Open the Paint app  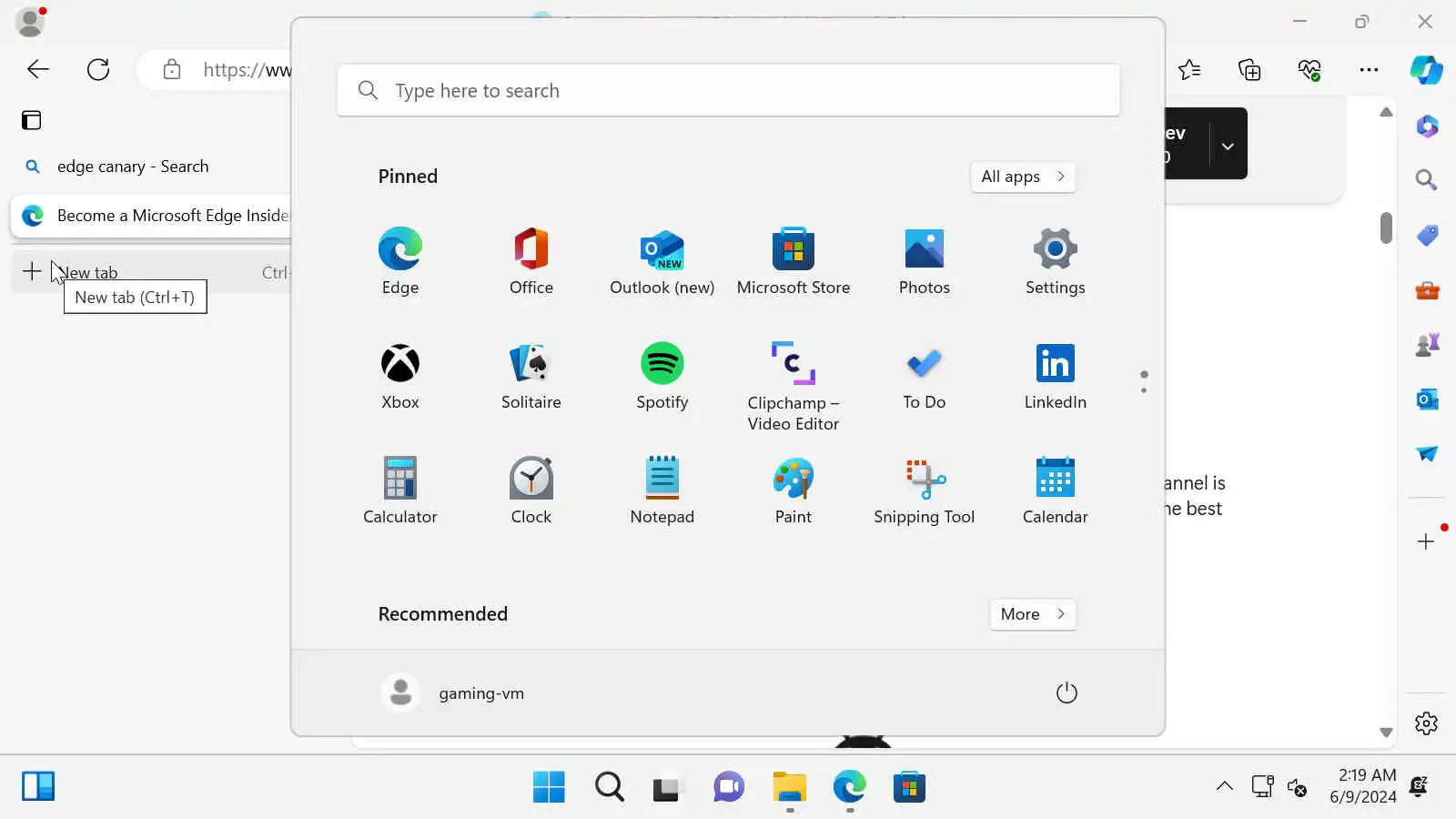click(x=794, y=490)
